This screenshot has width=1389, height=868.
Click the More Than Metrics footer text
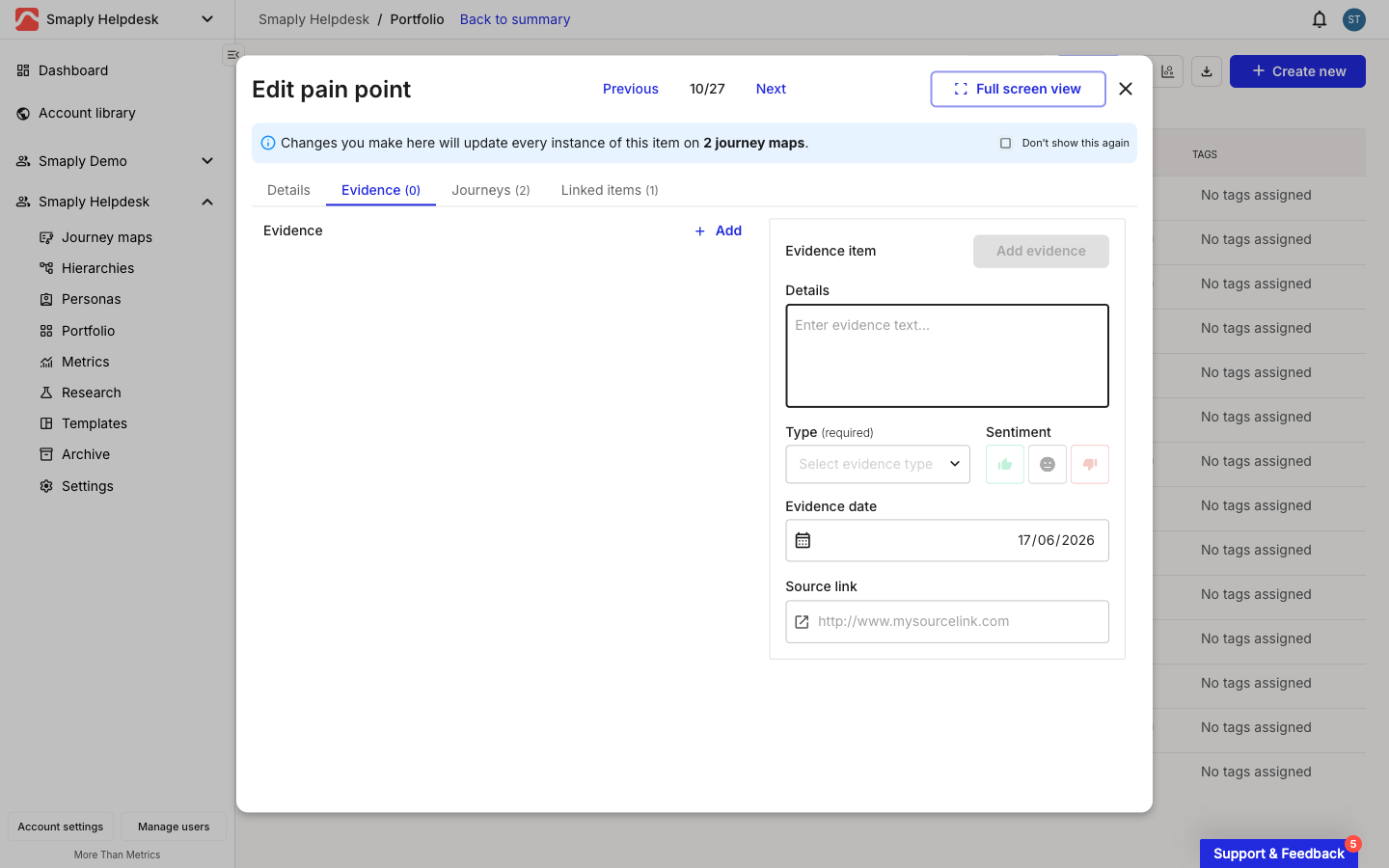[x=117, y=854]
